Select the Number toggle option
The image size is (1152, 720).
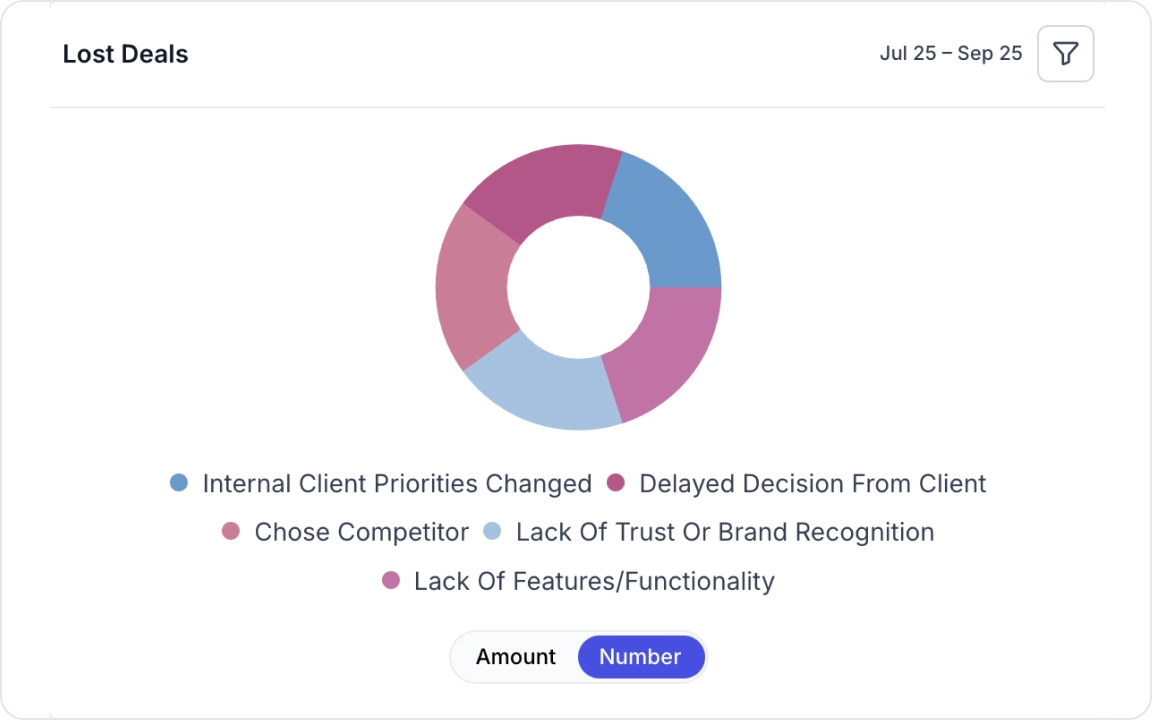click(x=640, y=657)
